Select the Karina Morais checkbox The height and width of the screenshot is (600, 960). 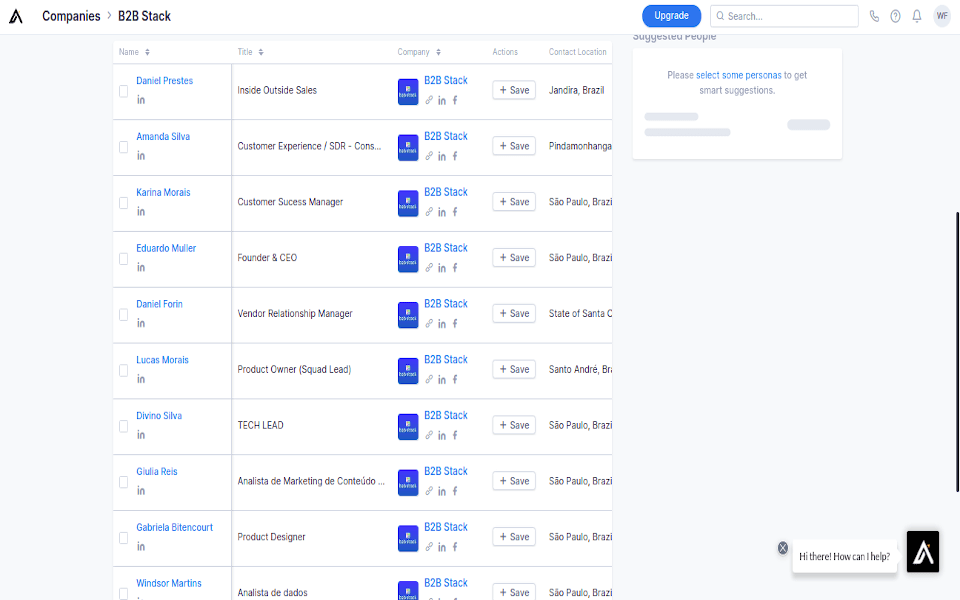[124, 203]
